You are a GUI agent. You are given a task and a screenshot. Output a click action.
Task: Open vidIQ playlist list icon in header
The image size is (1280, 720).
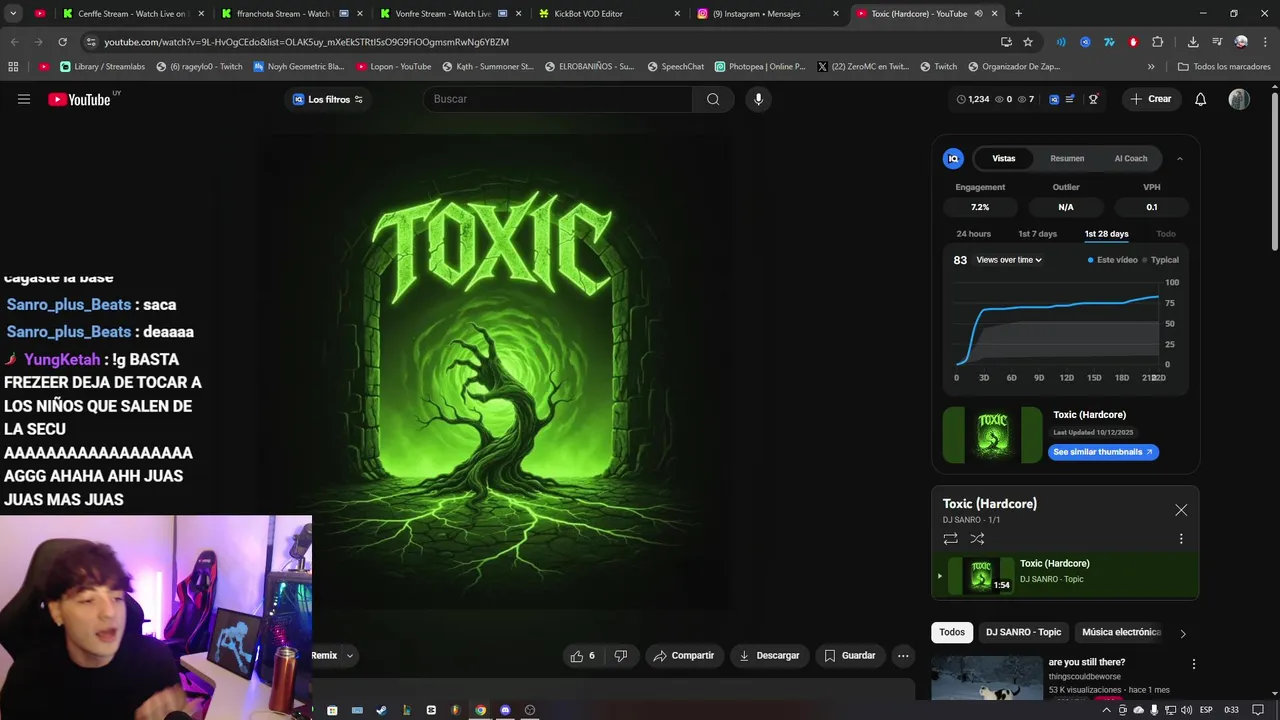1070,99
